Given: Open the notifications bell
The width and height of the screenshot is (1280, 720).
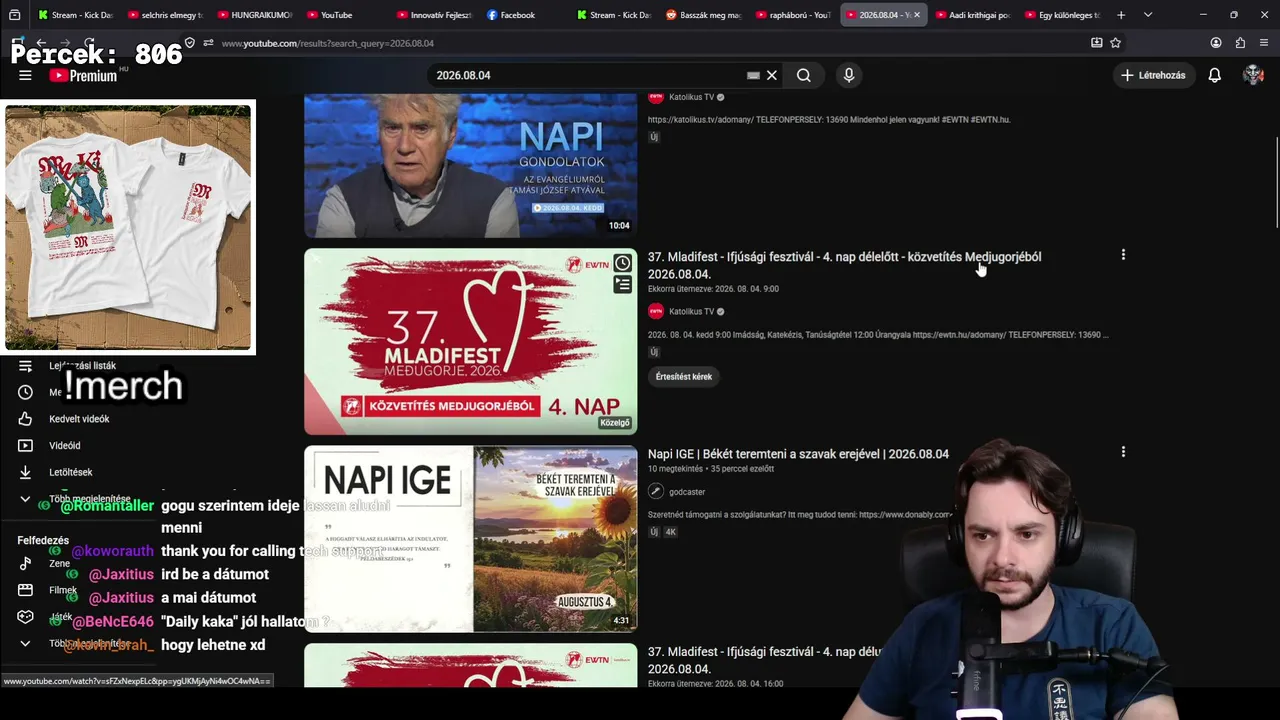Looking at the screenshot, I should pyautogui.click(x=1215, y=75).
